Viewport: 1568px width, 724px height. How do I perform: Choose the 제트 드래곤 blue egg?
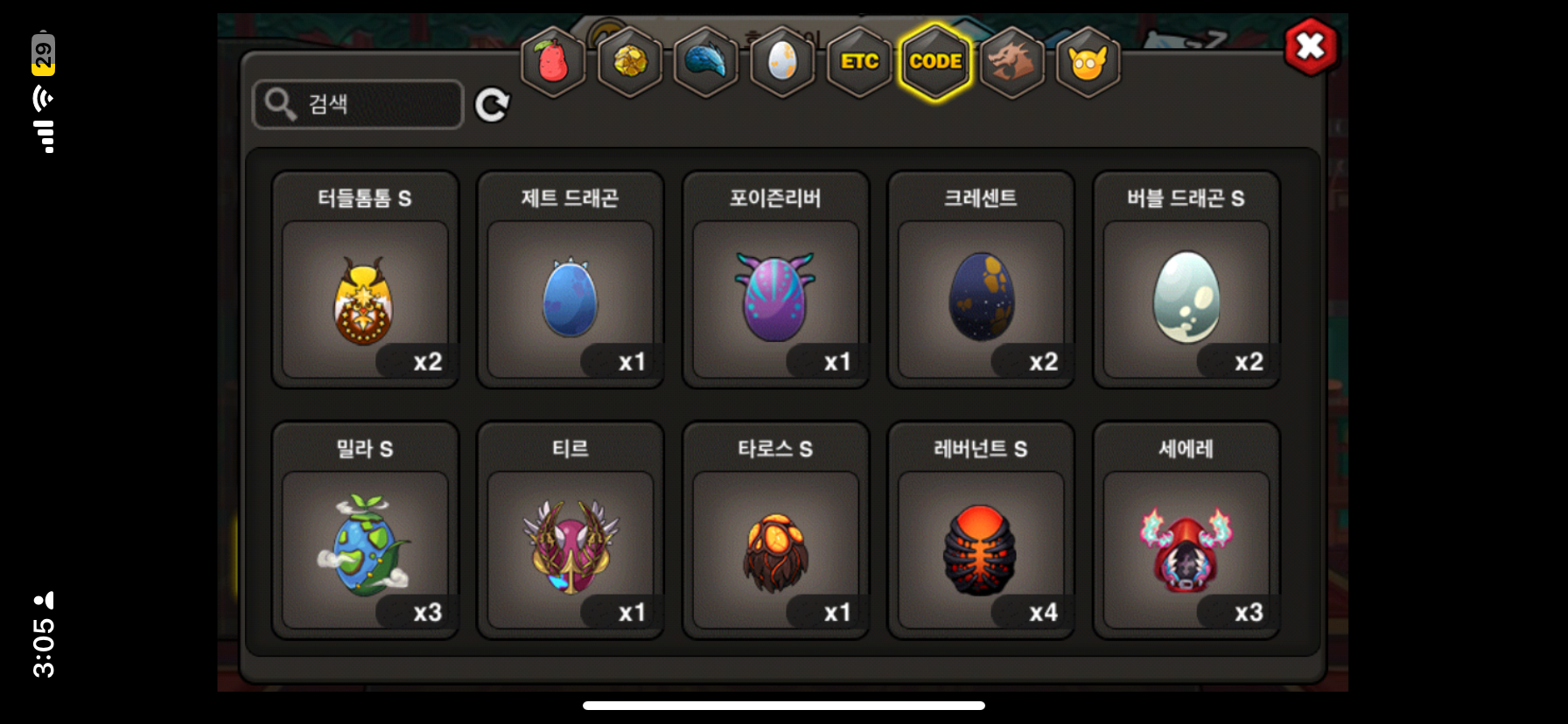click(x=570, y=280)
